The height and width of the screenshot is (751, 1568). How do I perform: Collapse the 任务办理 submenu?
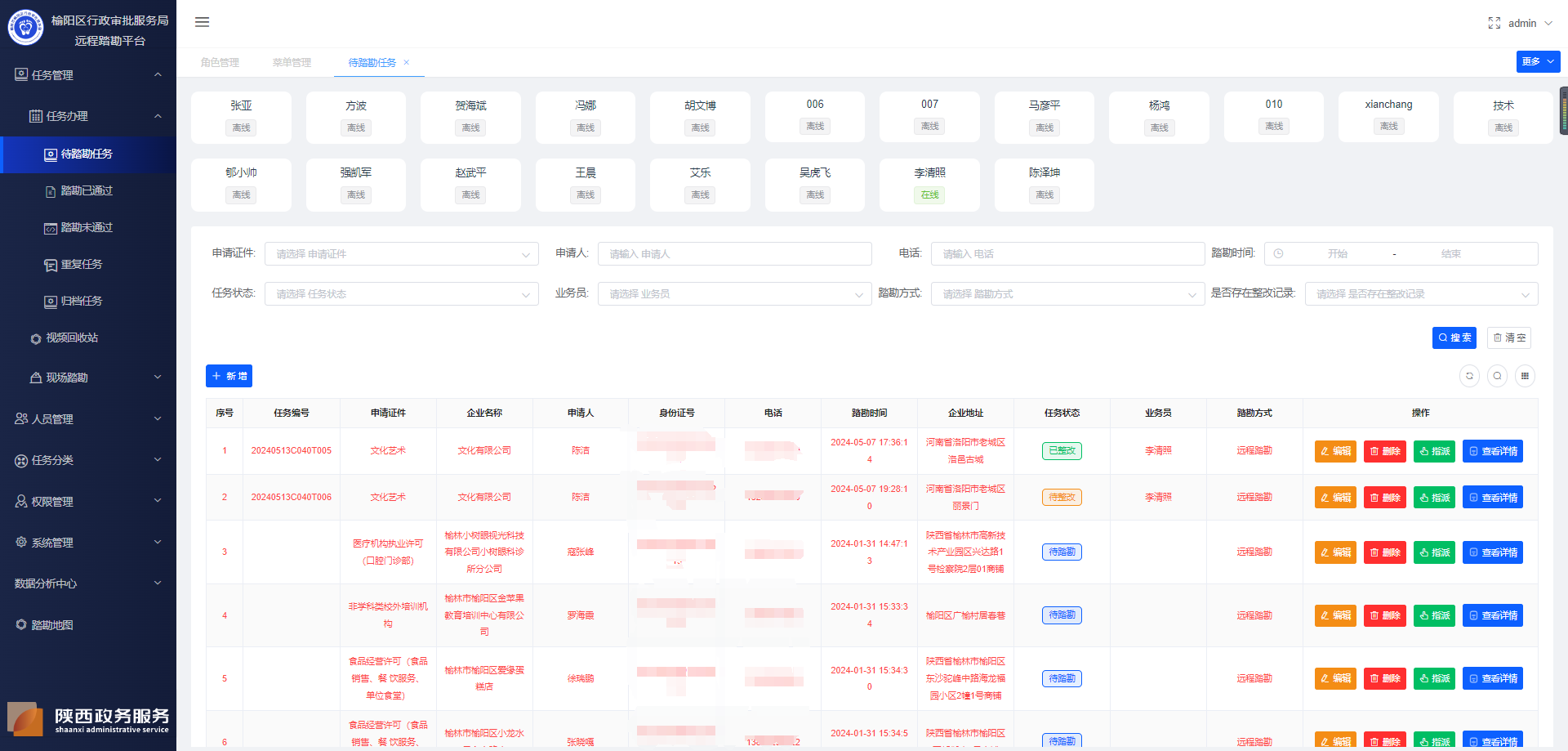(x=88, y=116)
